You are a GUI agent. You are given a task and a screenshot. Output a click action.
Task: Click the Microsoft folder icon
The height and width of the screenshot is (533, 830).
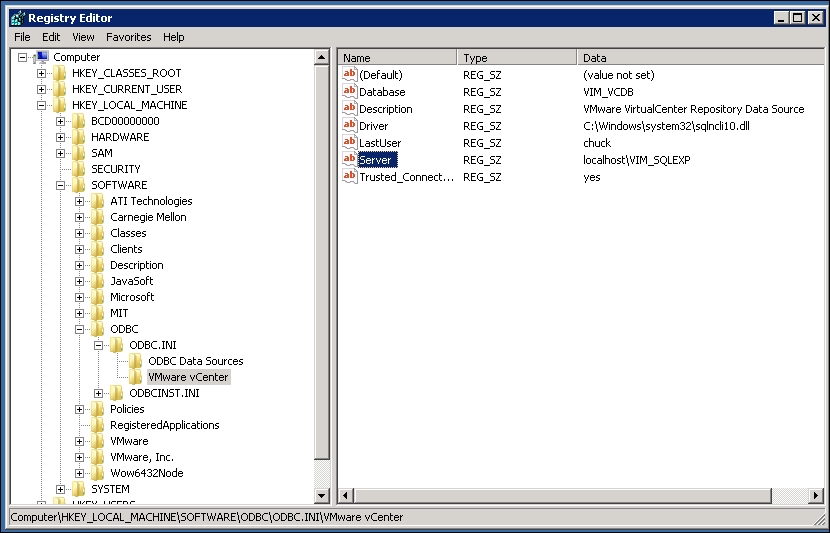(97, 297)
